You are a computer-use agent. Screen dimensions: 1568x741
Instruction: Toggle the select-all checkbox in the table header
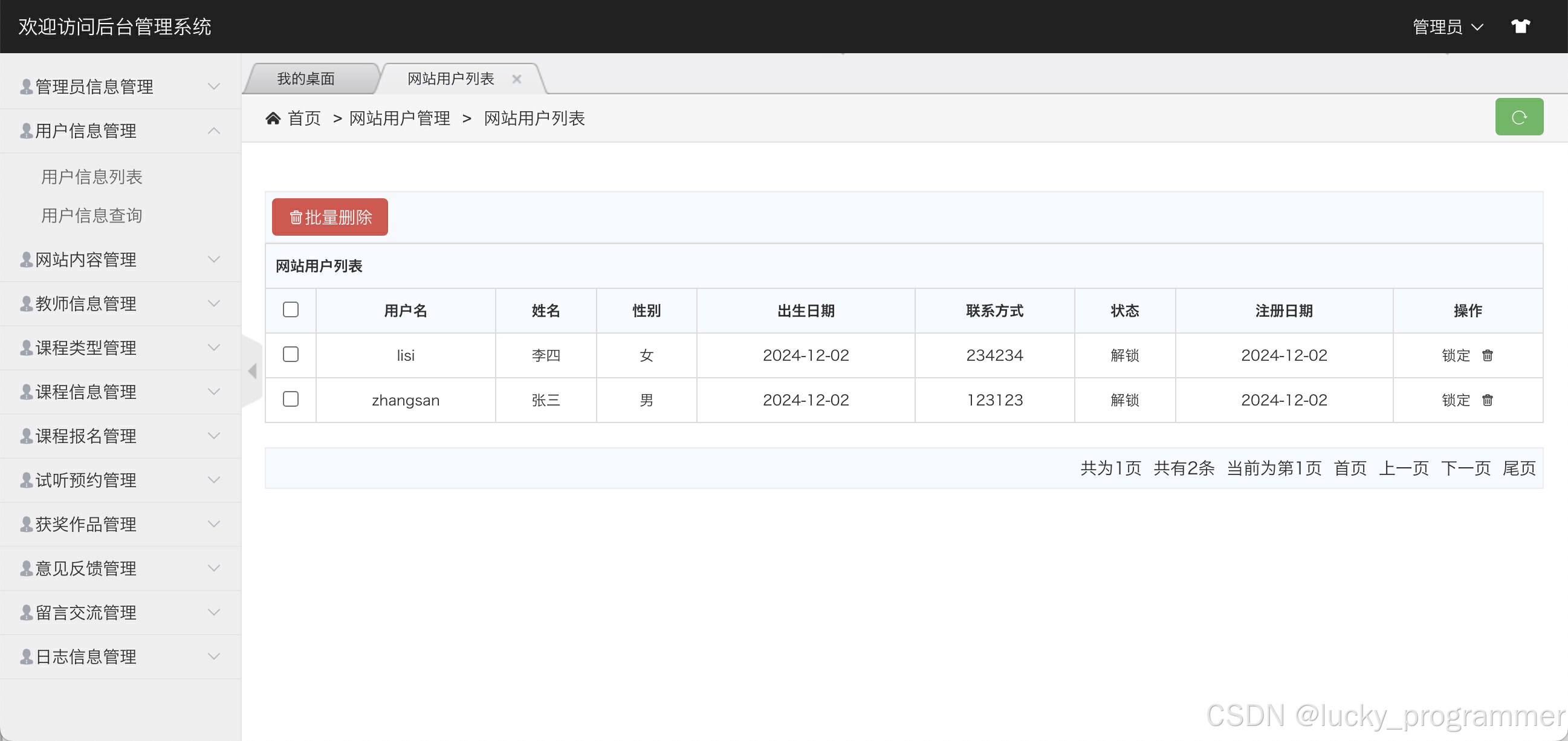click(x=290, y=309)
